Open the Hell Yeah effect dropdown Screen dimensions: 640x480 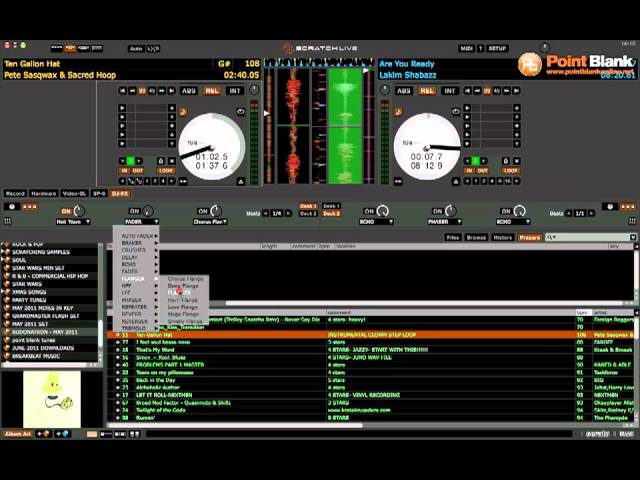pyautogui.click(x=73, y=222)
